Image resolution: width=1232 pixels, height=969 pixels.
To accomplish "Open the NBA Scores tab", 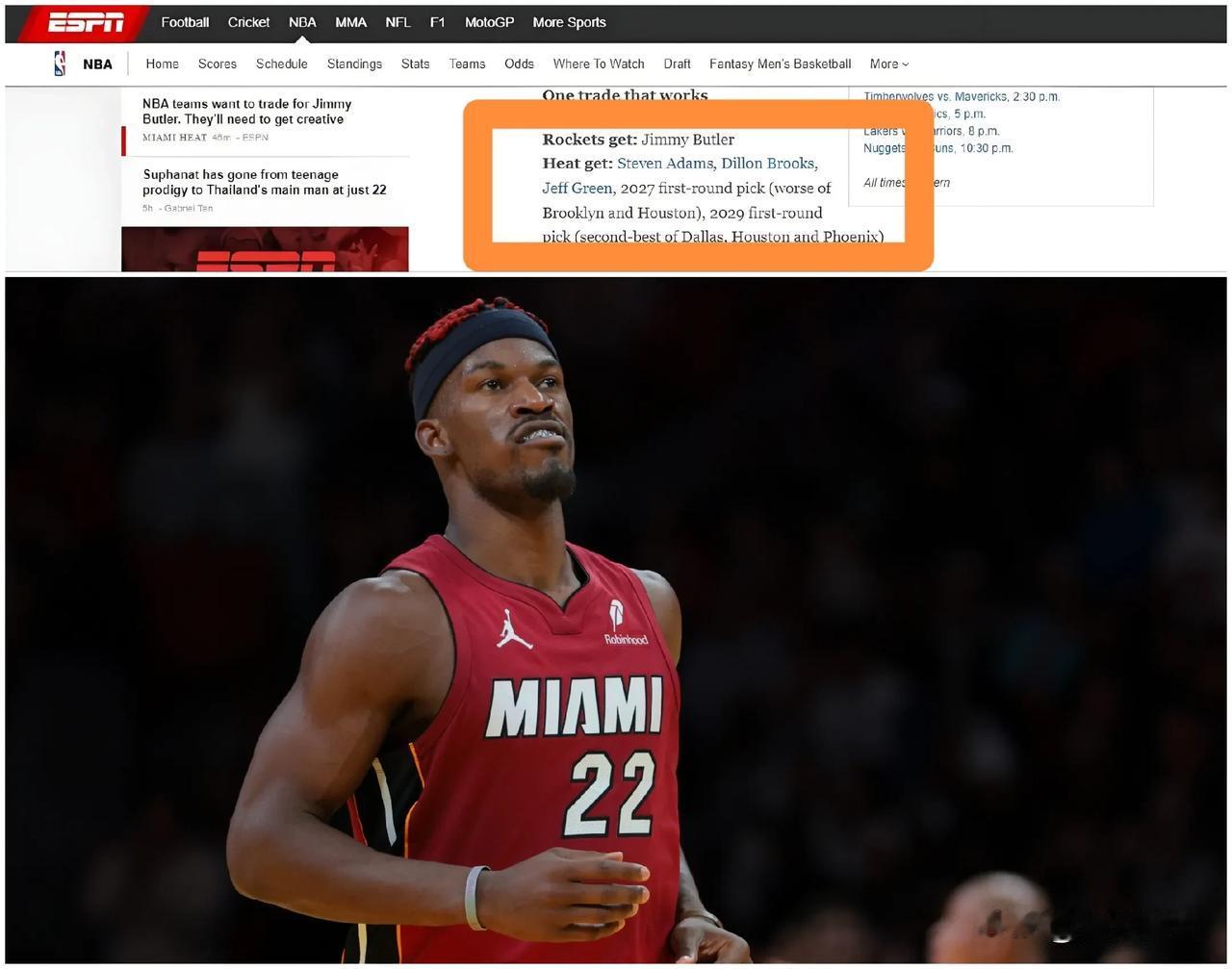I will (217, 64).
